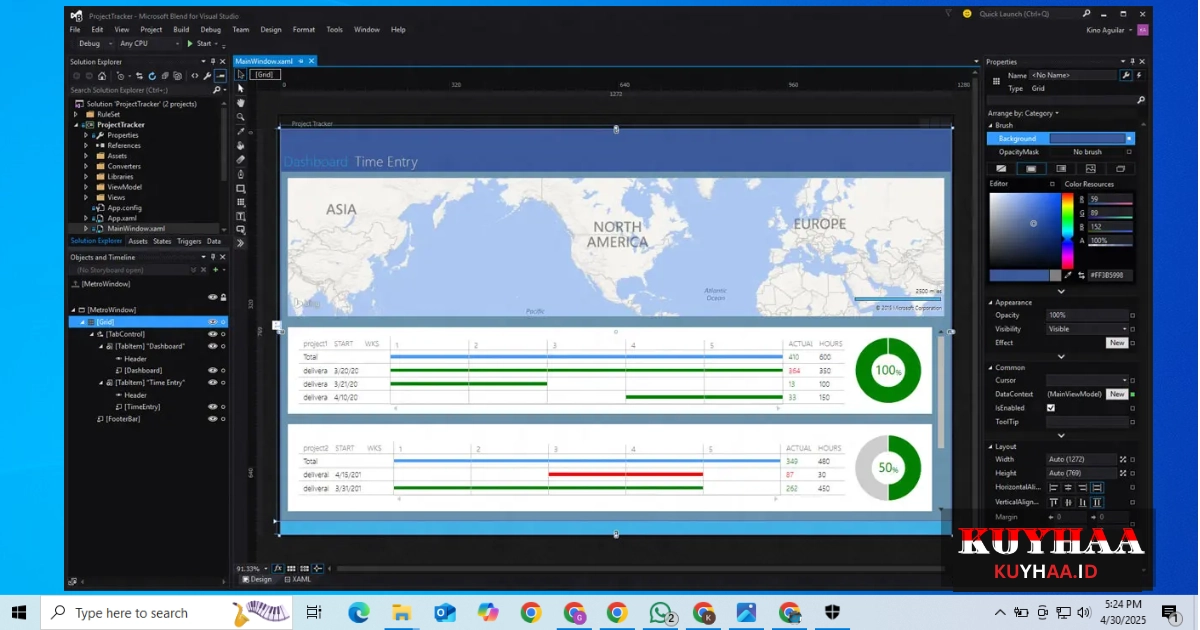The height and width of the screenshot is (630, 1200).
Task: Switch to the XAML view tab
Action: tap(297, 579)
